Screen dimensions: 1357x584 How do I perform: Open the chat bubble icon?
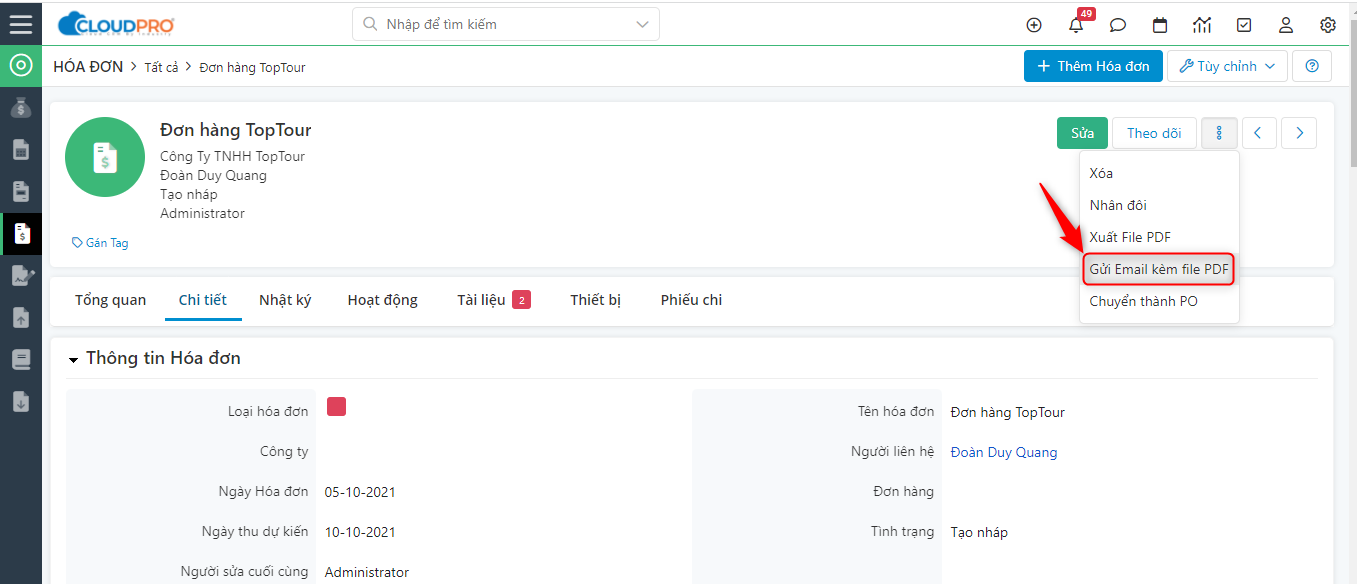coord(1118,25)
